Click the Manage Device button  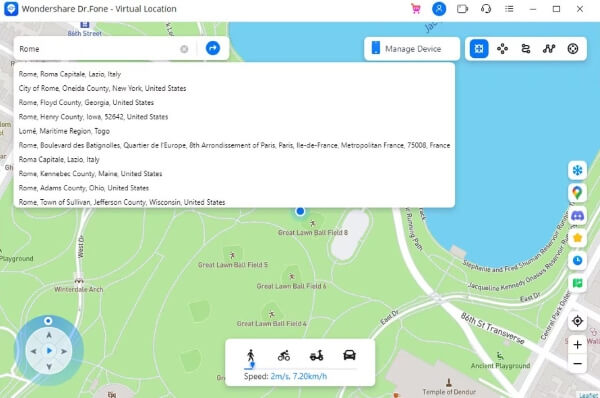coord(412,49)
